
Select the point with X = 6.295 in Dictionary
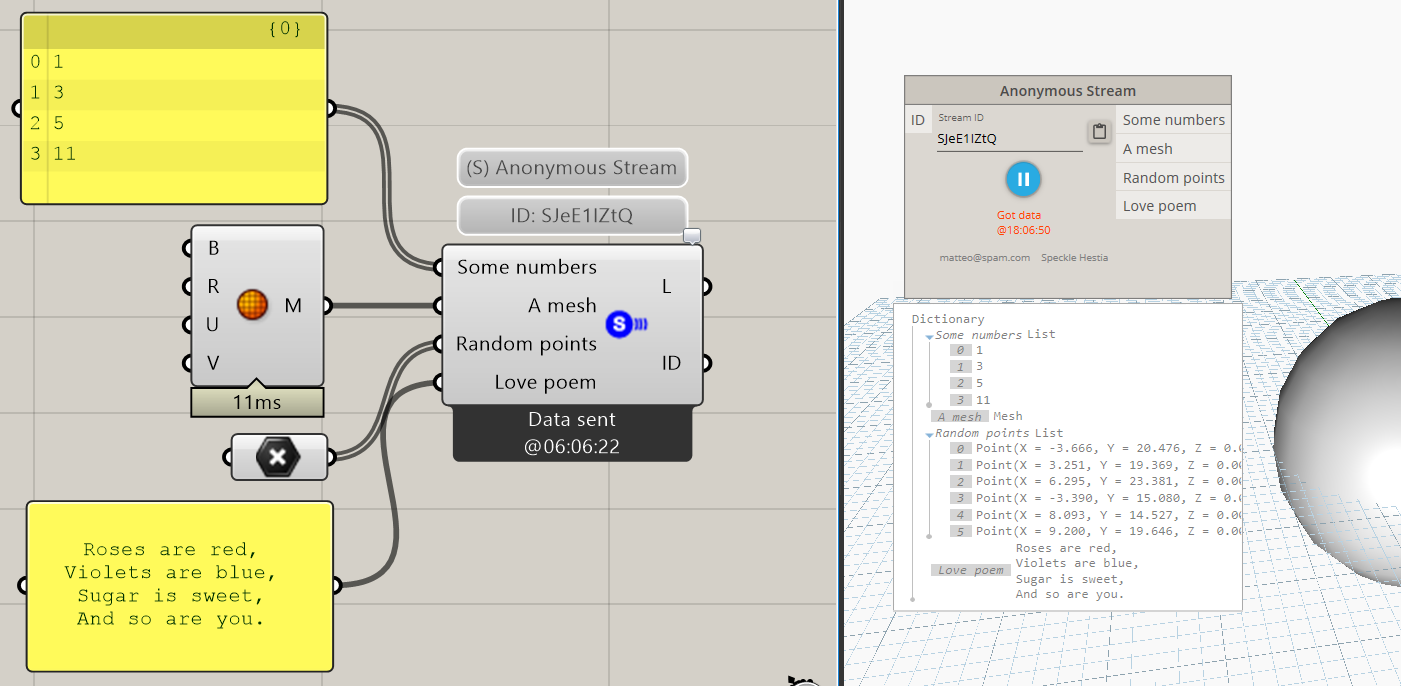(x=1095, y=481)
